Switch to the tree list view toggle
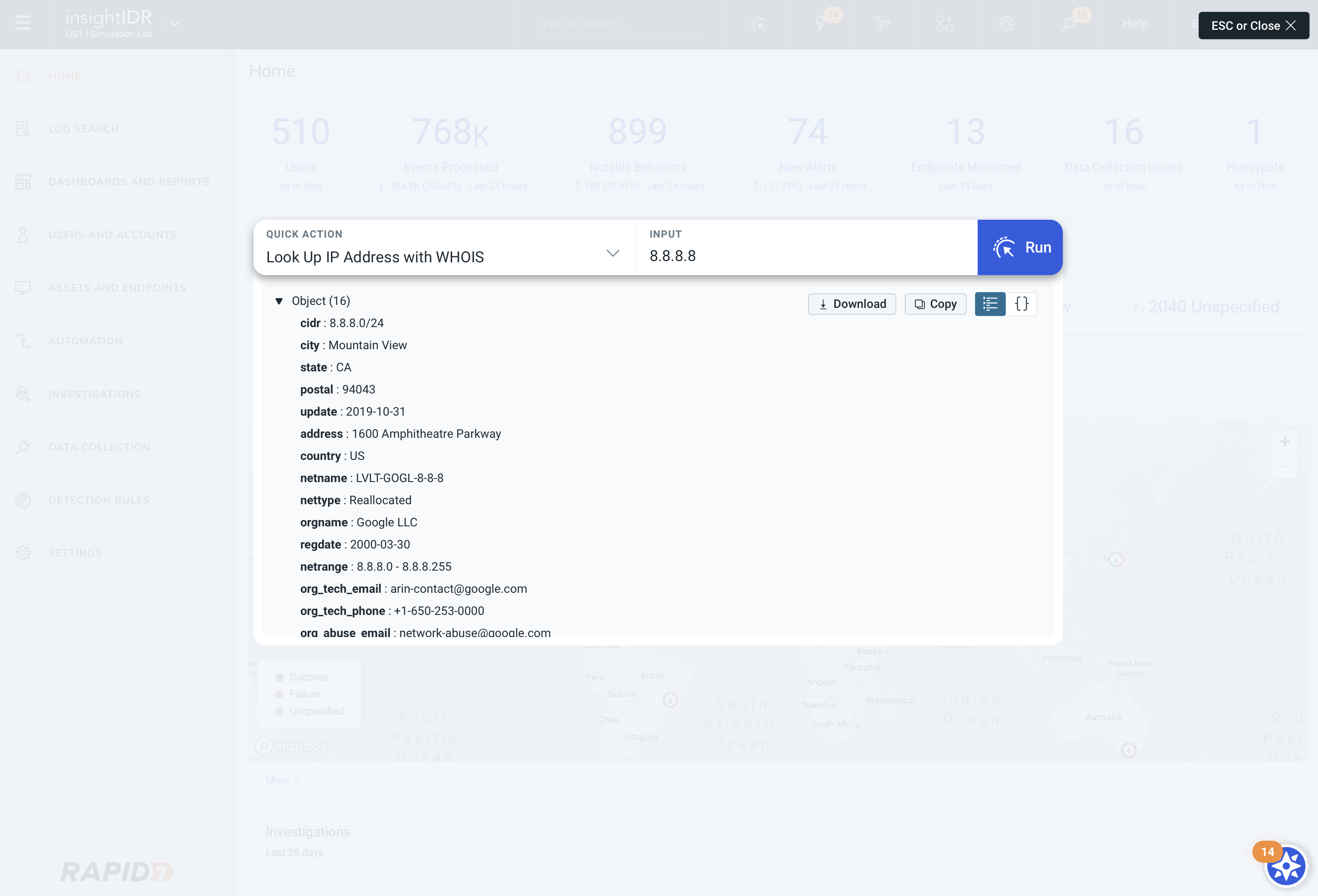1318x896 pixels. click(990, 304)
